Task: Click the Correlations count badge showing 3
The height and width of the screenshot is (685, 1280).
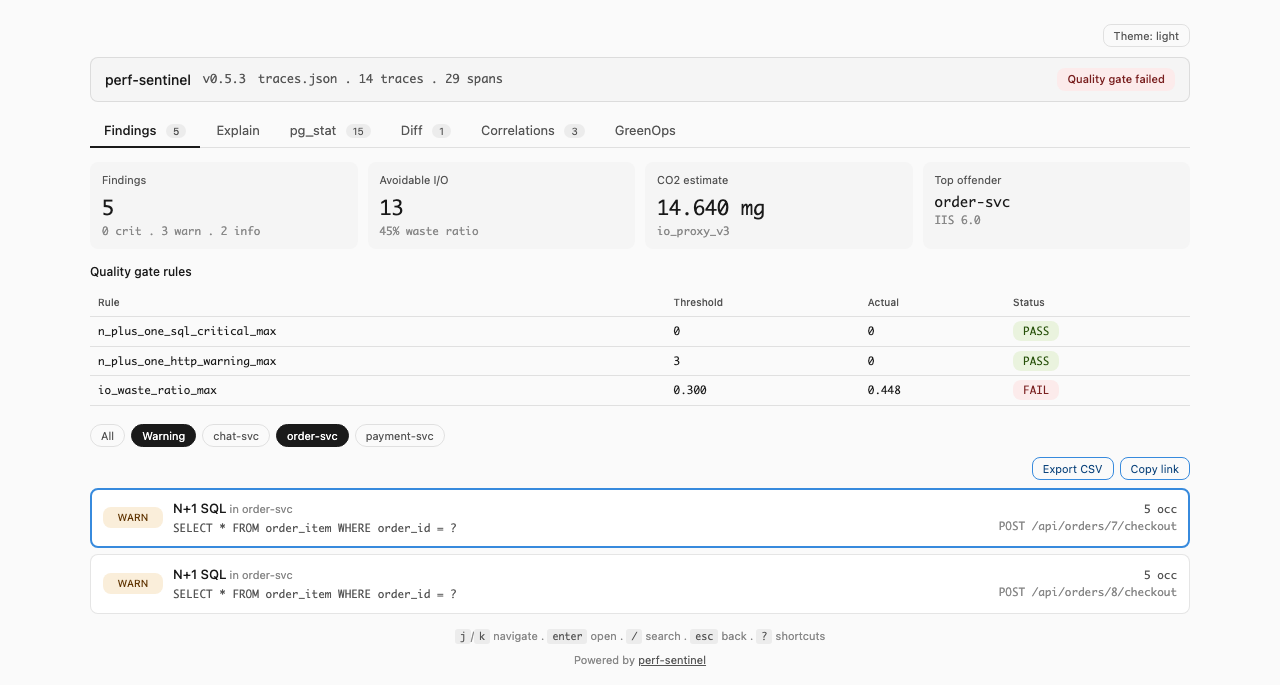Action: point(575,130)
